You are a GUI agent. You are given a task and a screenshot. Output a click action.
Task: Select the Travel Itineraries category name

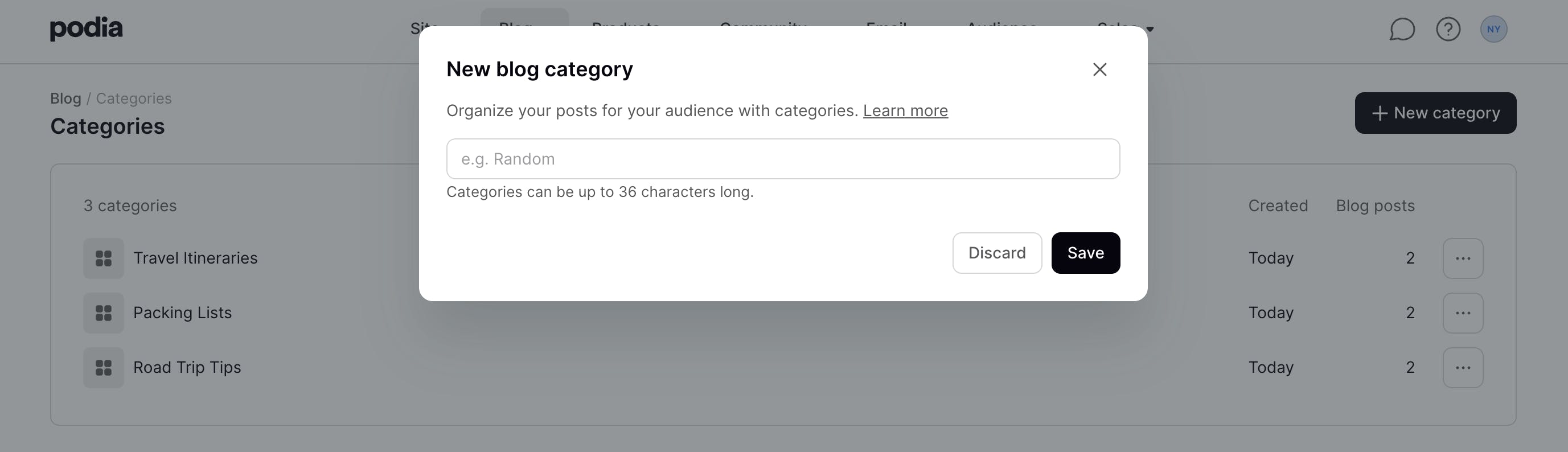(195, 258)
